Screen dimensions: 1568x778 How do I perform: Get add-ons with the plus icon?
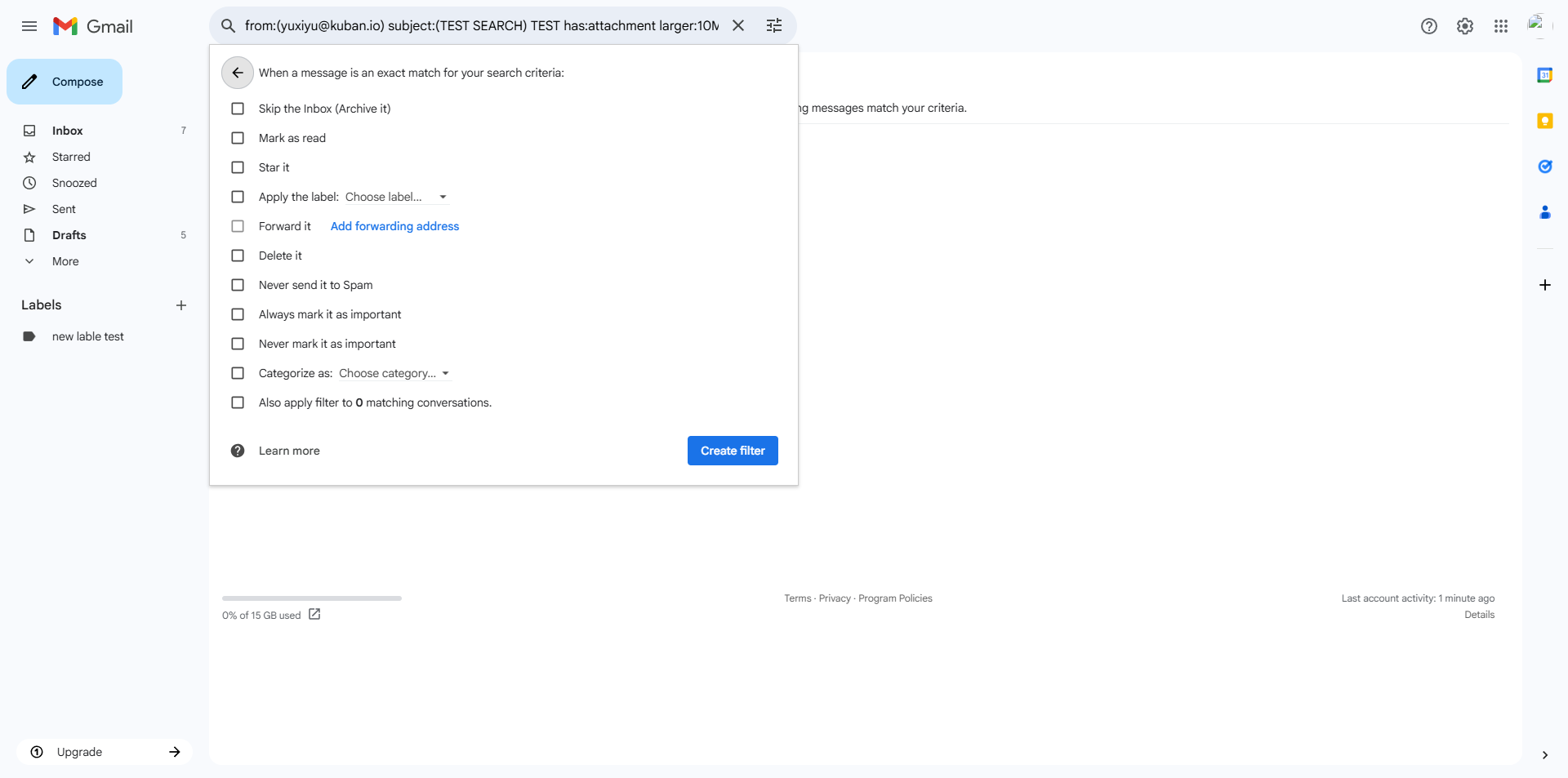(1545, 285)
